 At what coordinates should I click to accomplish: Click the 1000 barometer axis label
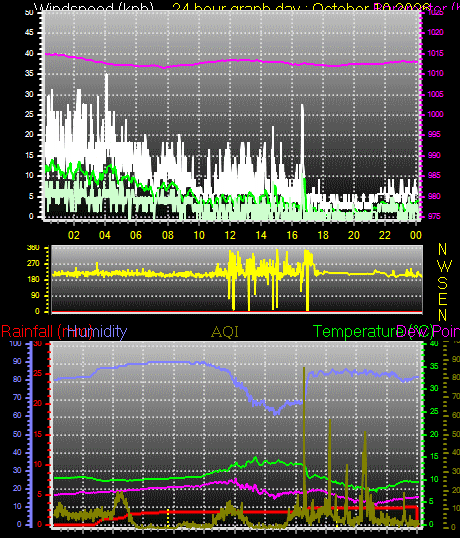(435, 114)
